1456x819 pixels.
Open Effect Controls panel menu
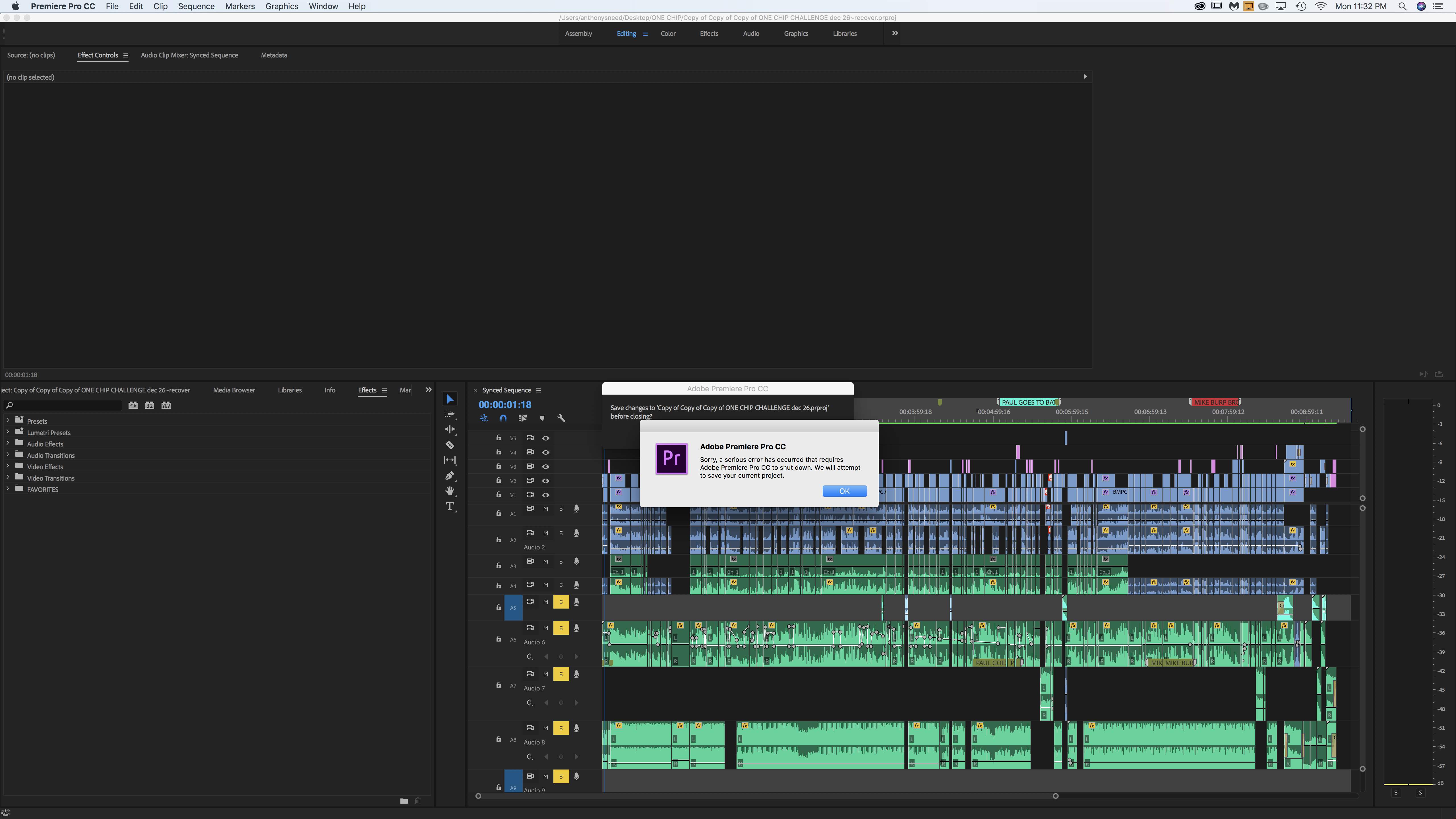[125, 55]
